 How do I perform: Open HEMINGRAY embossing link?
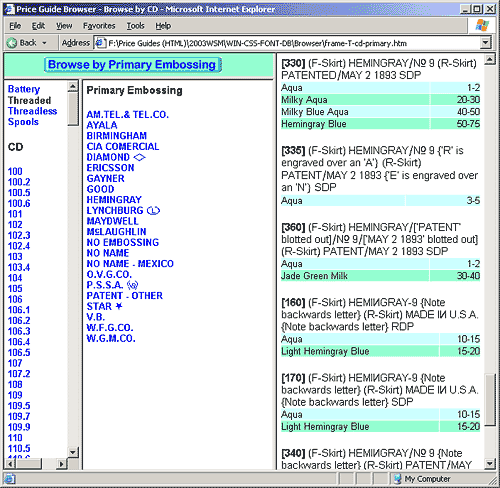(114, 200)
